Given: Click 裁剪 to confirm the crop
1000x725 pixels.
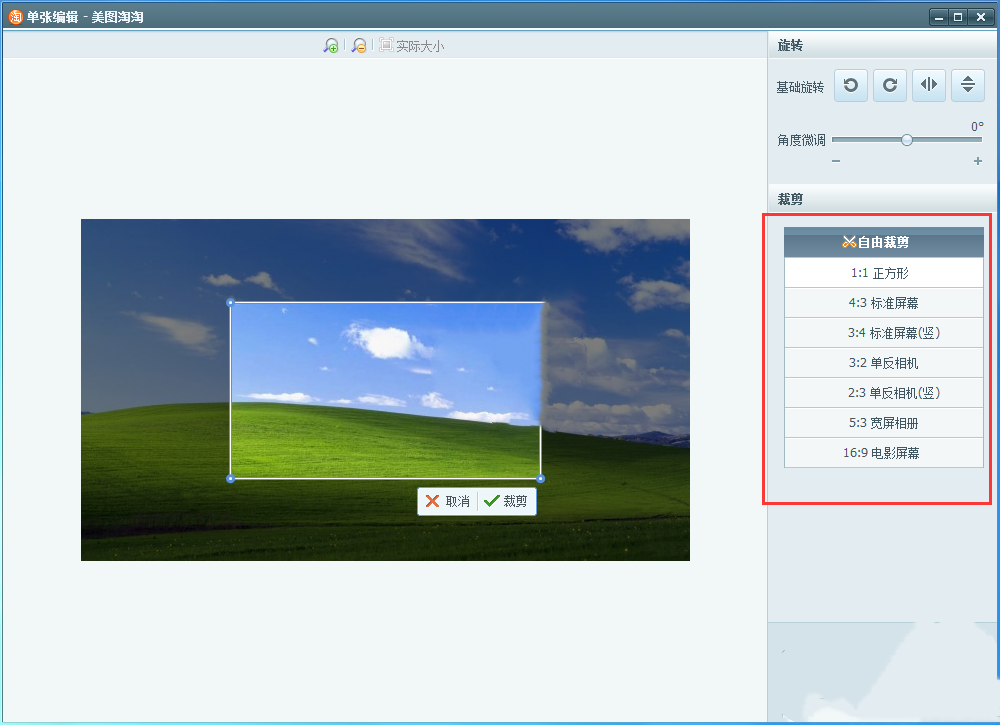Looking at the screenshot, I should 506,501.
